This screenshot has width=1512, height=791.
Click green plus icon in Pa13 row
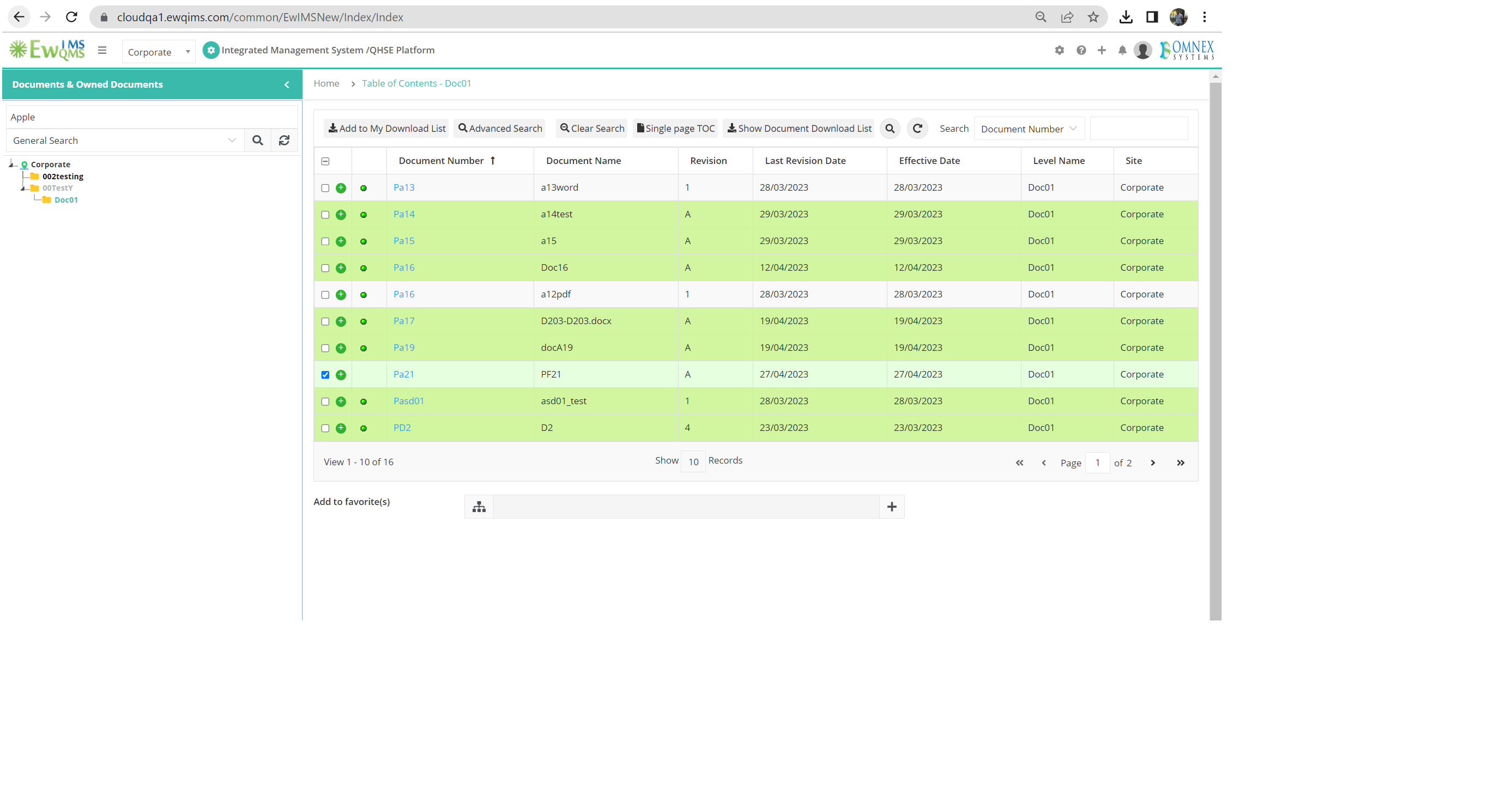click(x=341, y=188)
